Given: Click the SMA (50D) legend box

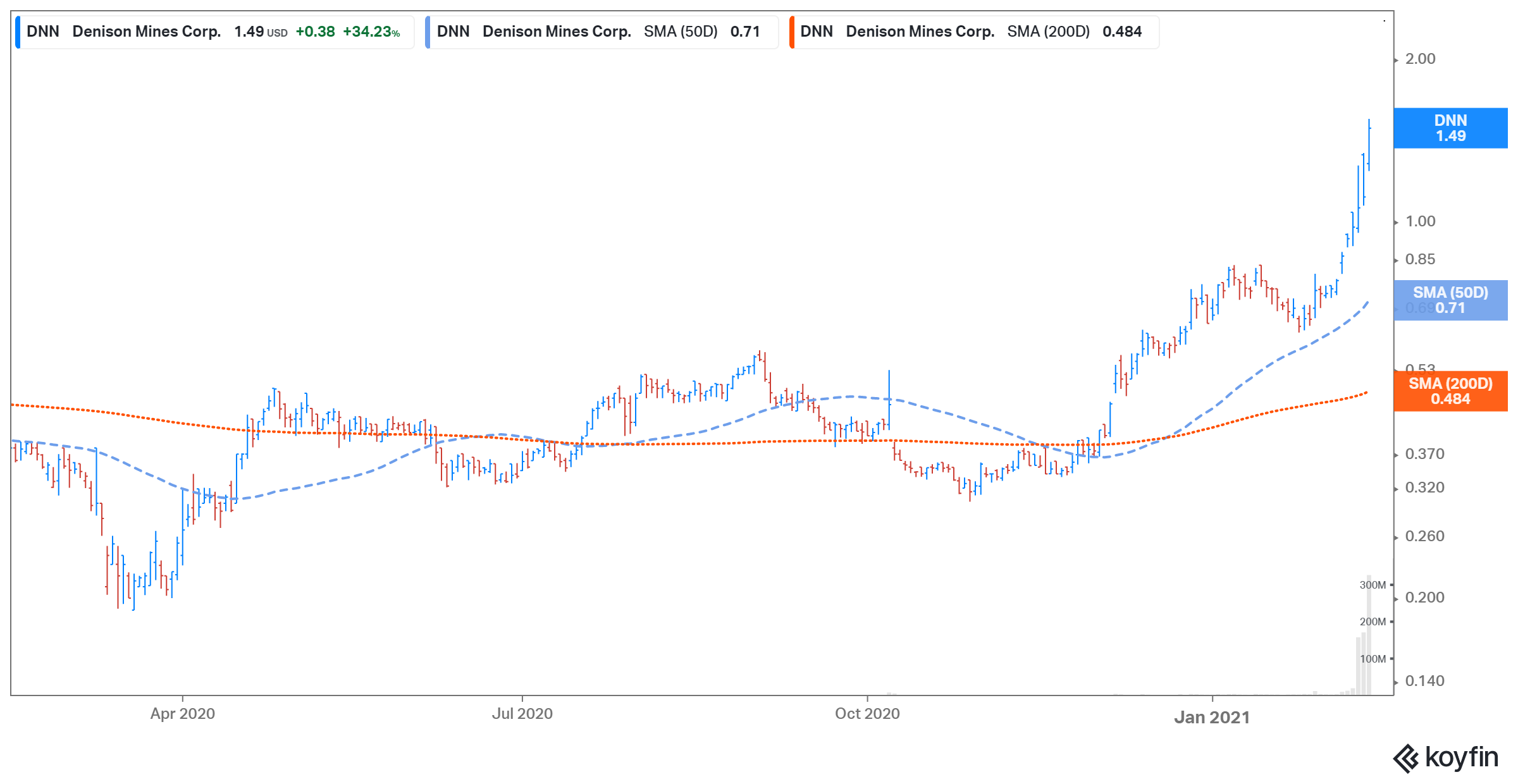Looking at the screenshot, I should (x=602, y=32).
